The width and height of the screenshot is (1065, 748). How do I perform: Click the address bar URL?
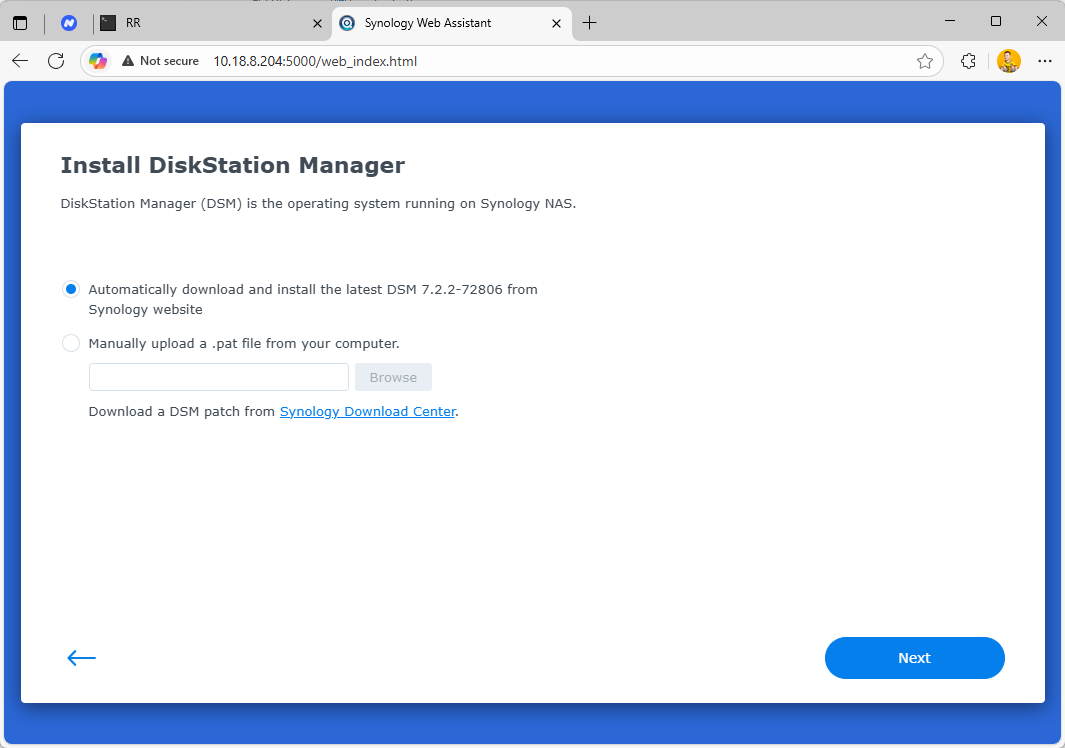pyautogui.click(x=315, y=61)
